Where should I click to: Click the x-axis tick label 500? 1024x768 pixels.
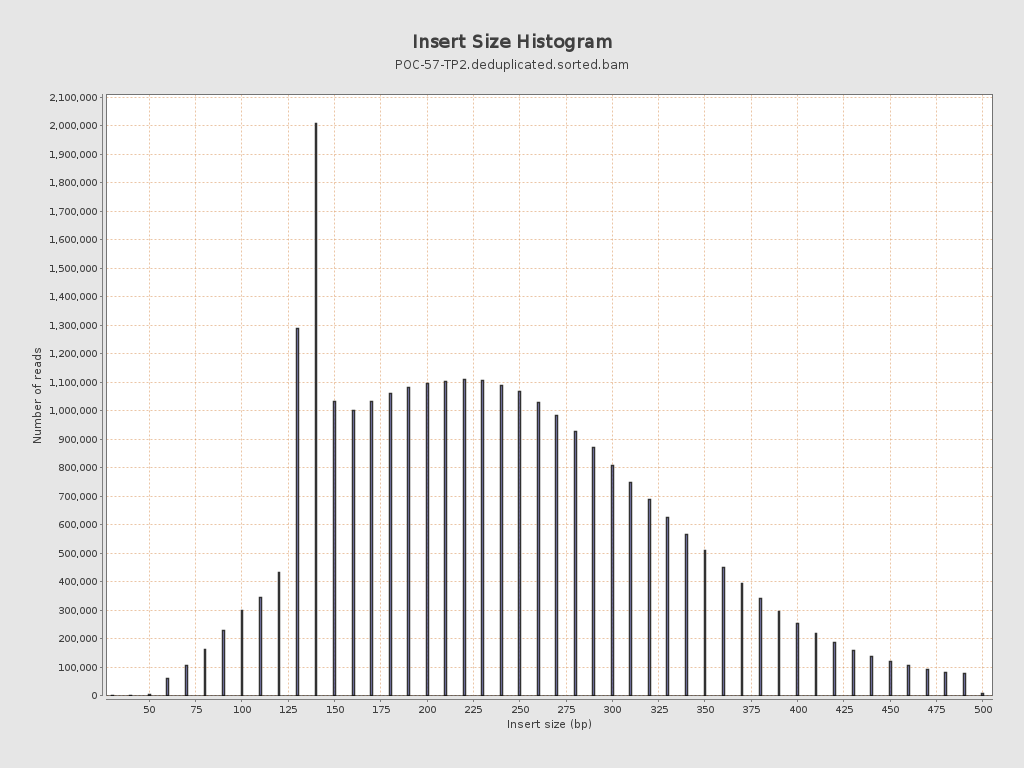pos(983,709)
